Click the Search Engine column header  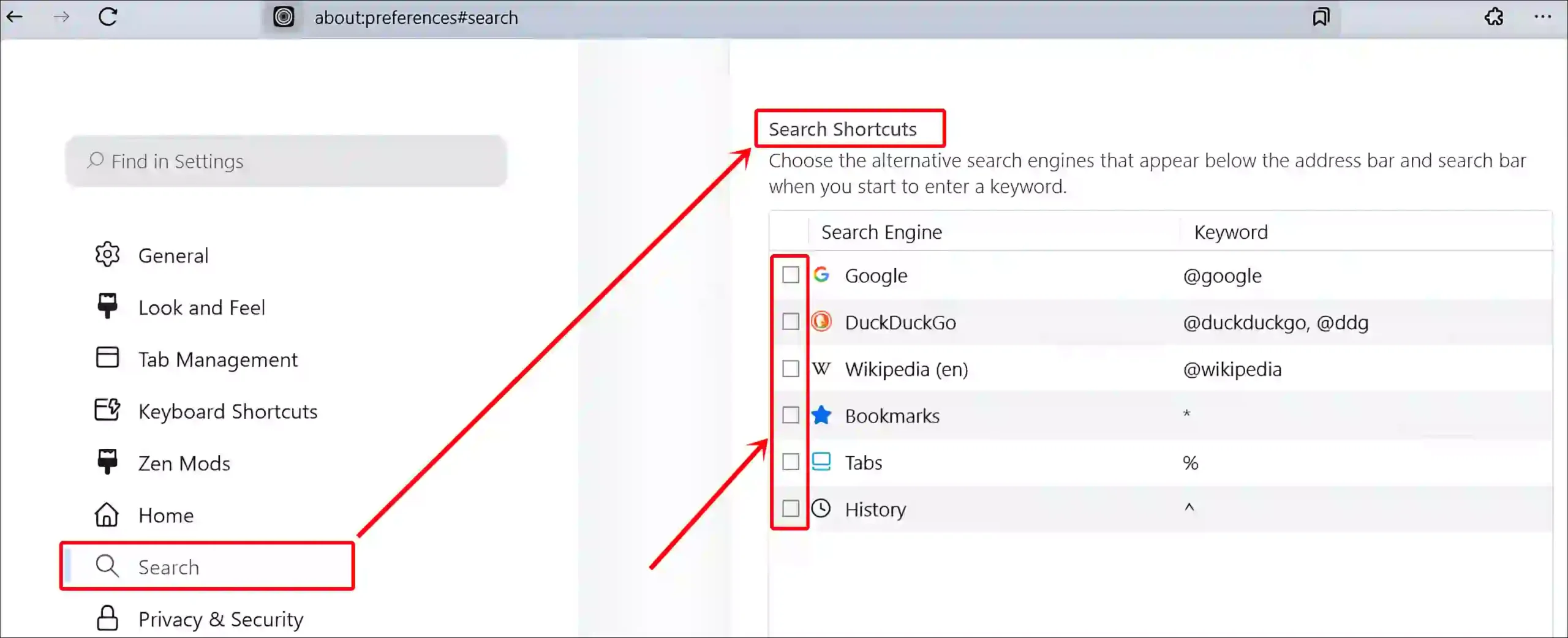[x=881, y=232]
